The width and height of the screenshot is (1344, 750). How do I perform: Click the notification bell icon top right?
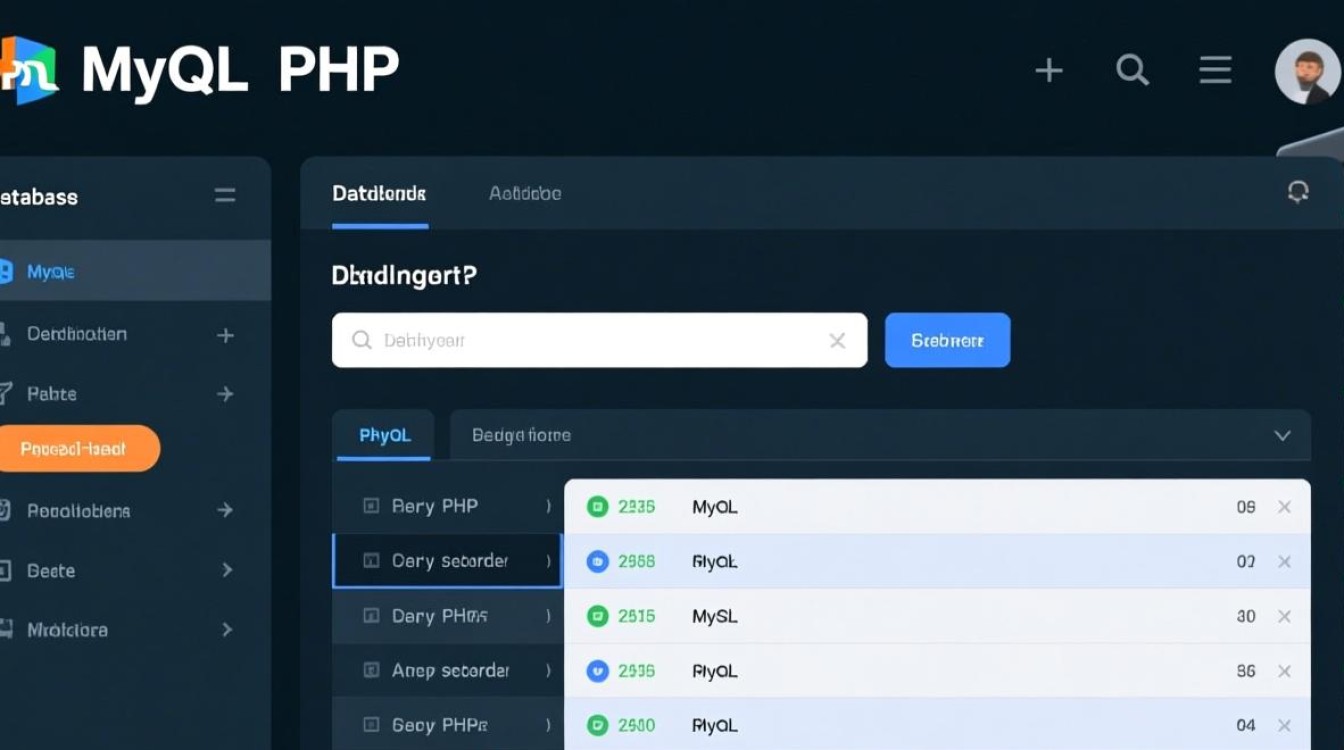tap(1300, 191)
